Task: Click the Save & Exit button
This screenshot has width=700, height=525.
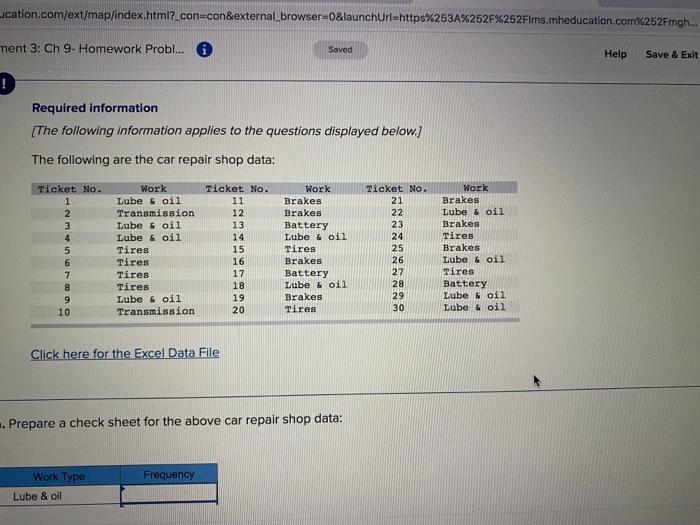Action: tap(671, 54)
